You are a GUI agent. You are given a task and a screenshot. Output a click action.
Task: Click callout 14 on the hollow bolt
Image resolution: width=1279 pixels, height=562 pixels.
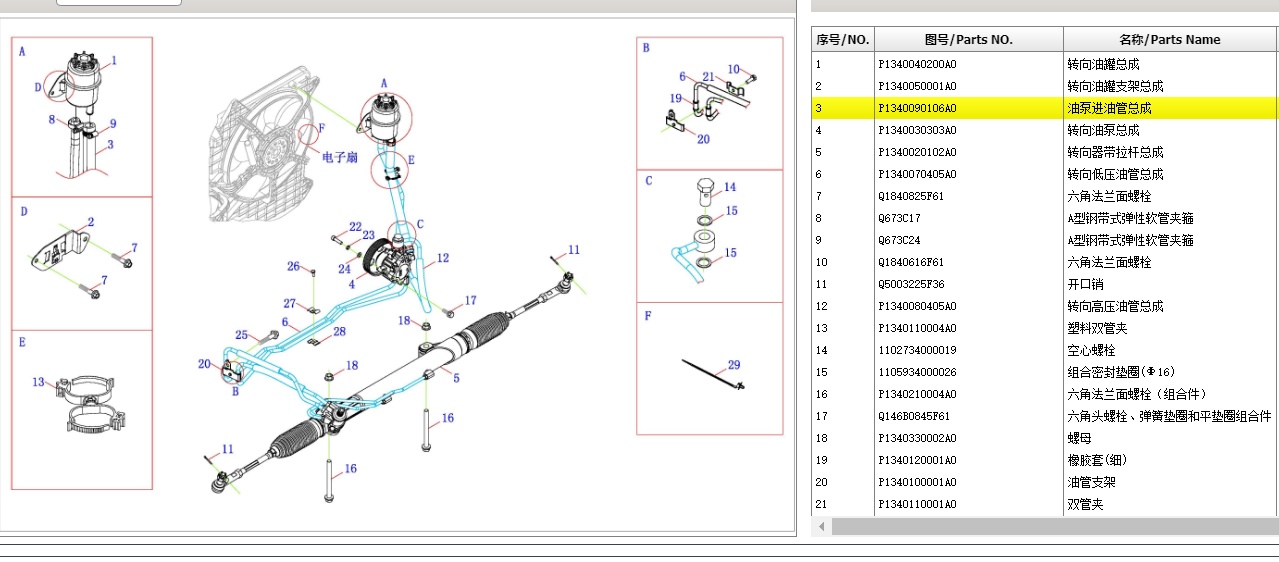730,188
